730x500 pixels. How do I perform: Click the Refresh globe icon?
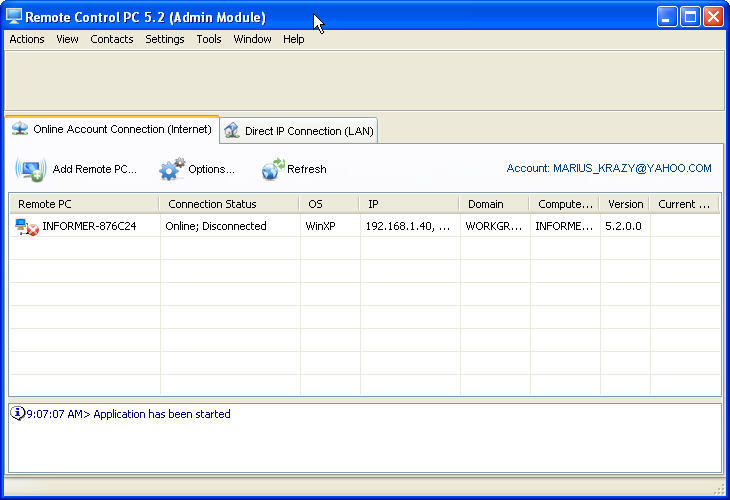coord(273,169)
